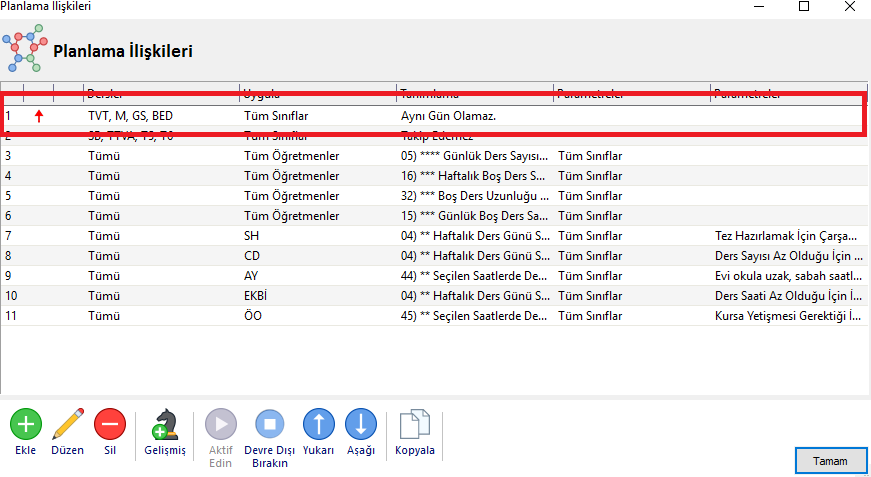Open Gelişmiş advanced chess knight icon
The height and width of the screenshot is (477, 871).
tap(164, 424)
